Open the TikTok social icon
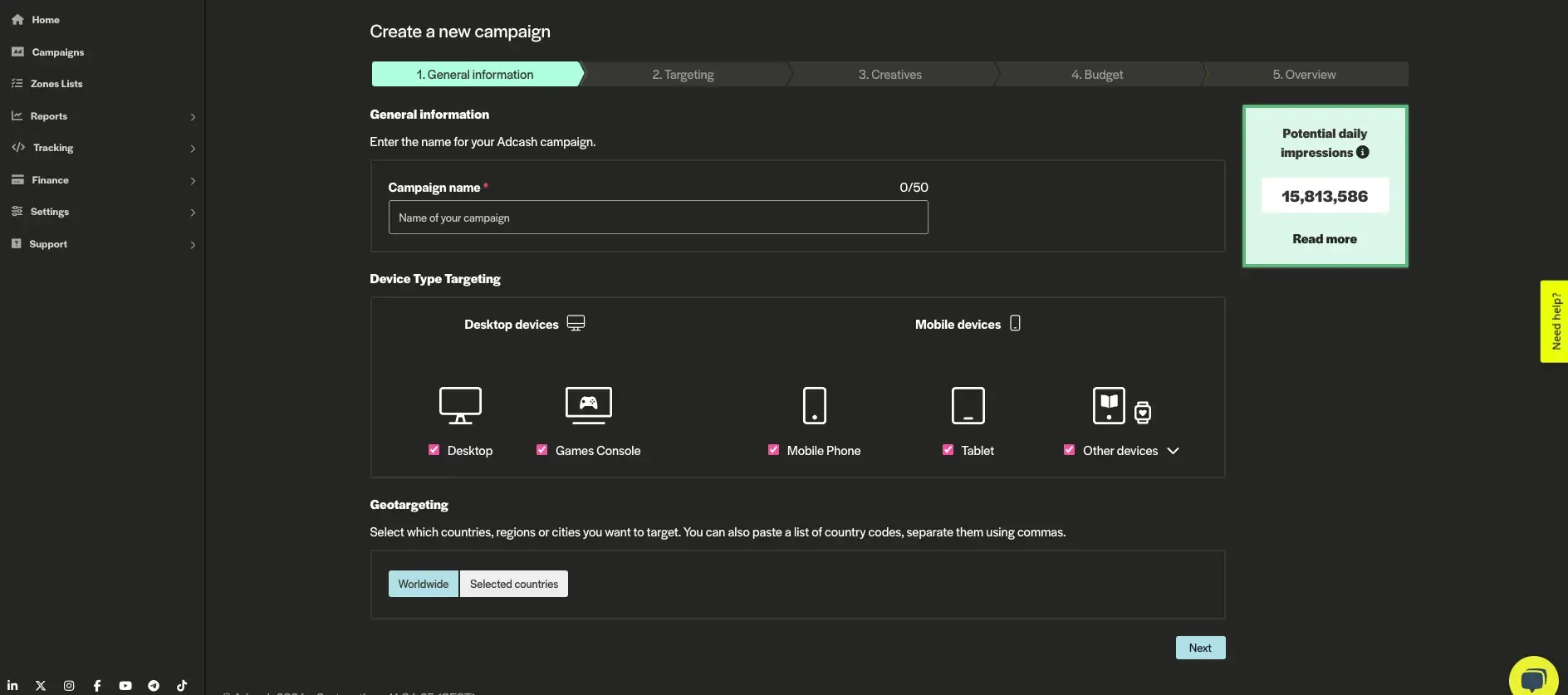Viewport: 1568px width, 695px height. 182,686
